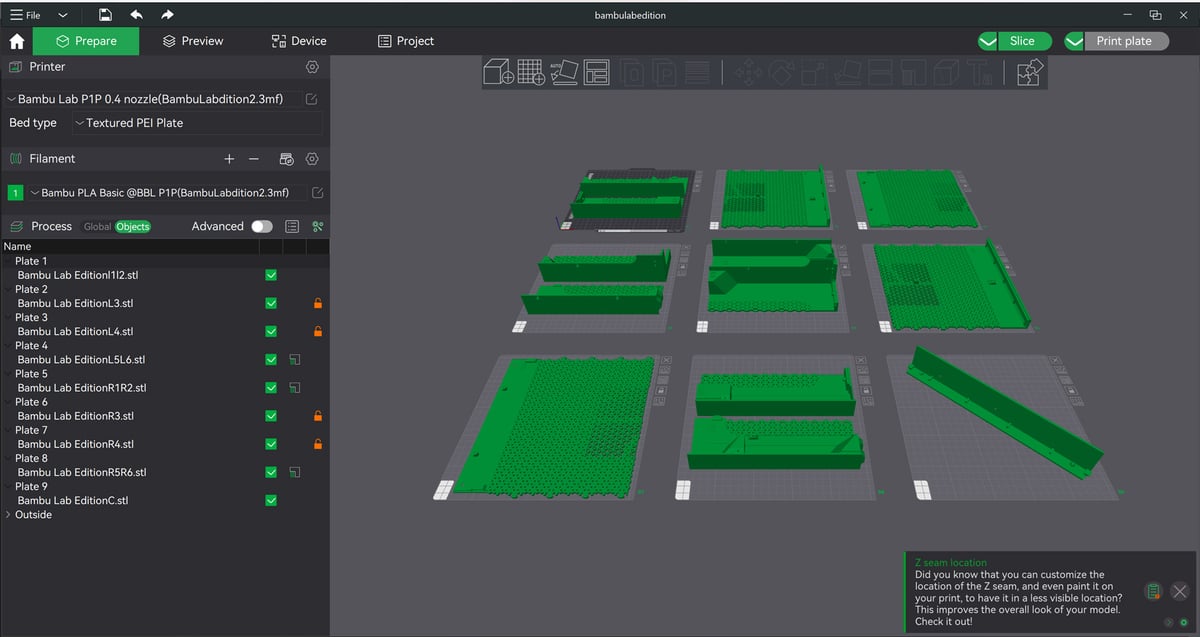The width and height of the screenshot is (1200, 637).
Task: Select the Scale tool in toolbar
Action: pyautogui.click(x=814, y=72)
